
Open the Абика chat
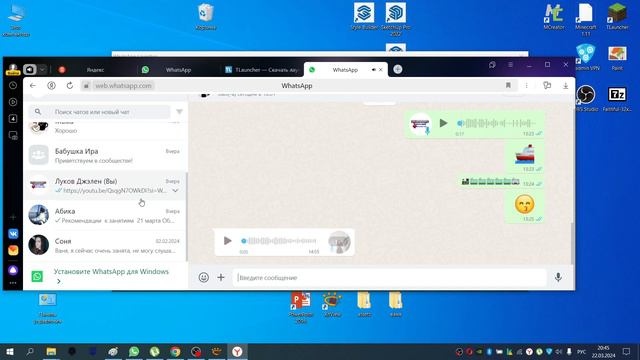pyautogui.click(x=105, y=215)
